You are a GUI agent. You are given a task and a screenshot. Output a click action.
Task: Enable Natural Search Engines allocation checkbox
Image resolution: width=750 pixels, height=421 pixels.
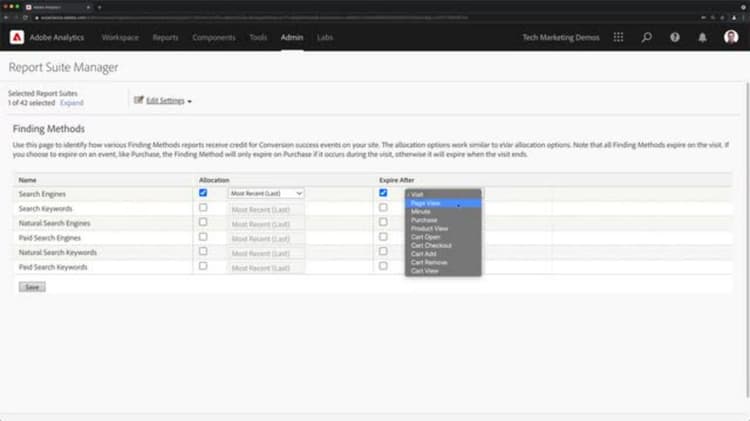click(203, 222)
